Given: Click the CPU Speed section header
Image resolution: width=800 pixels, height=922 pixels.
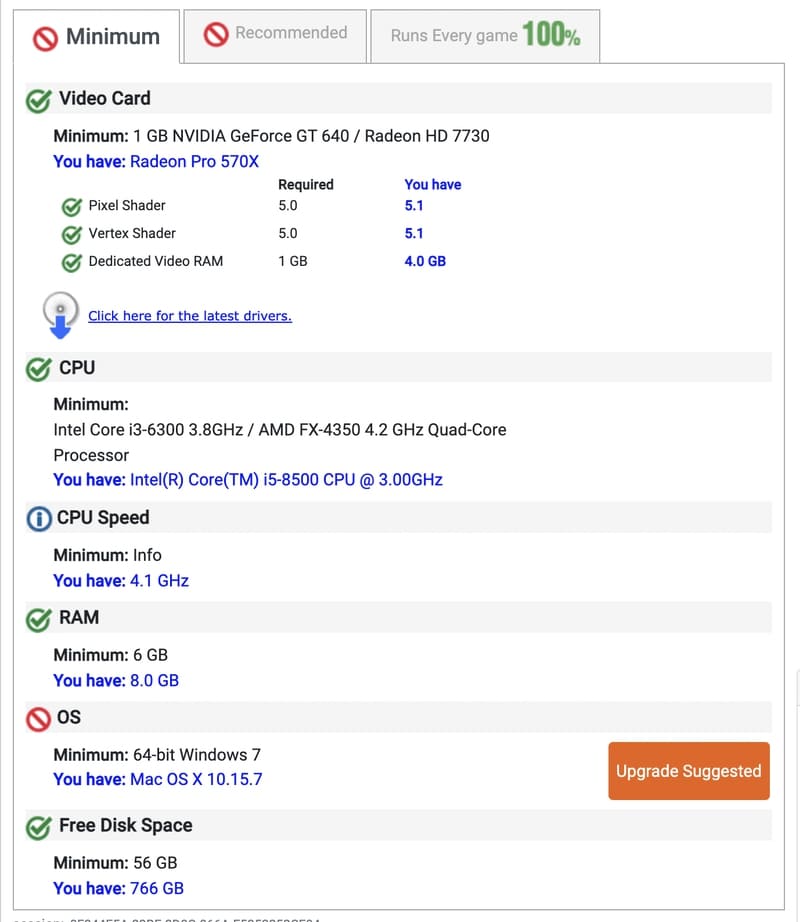Looking at the screenshot, I should point(103,517).
